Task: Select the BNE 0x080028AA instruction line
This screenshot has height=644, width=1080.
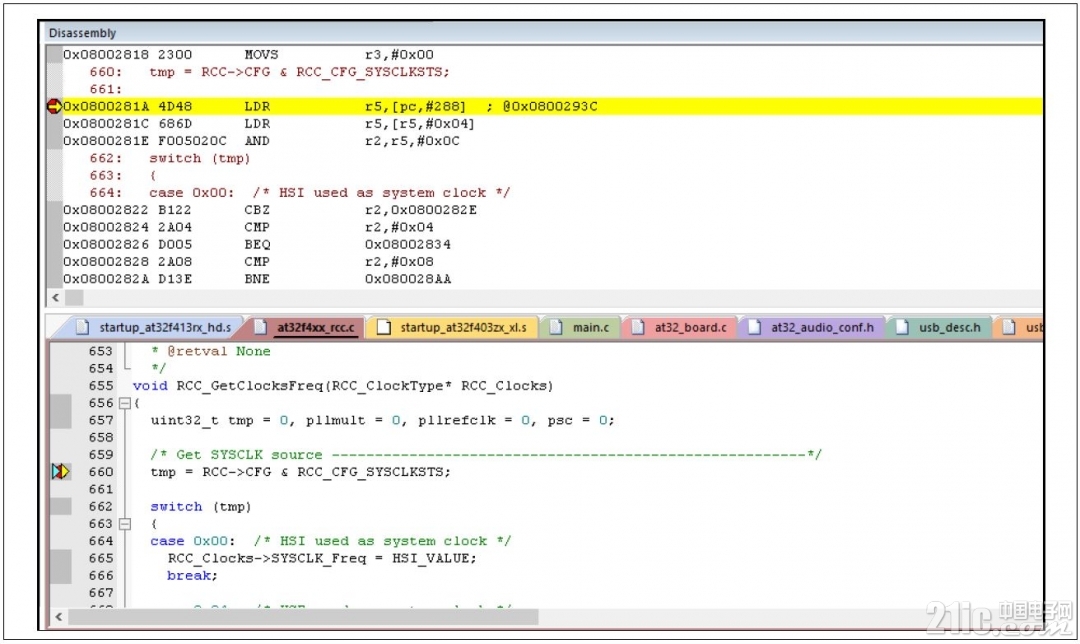Action: pos(257,279)
